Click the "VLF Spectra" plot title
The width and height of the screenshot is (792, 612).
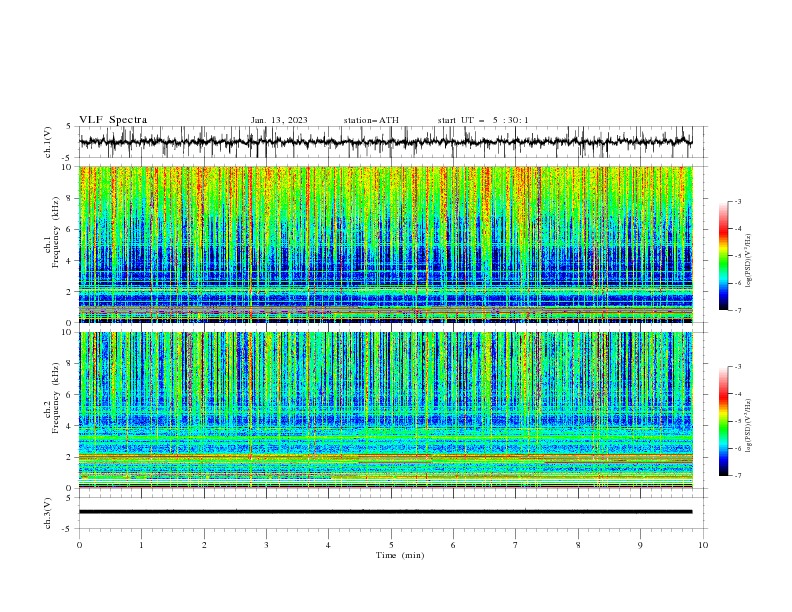[x=113, y=120]
